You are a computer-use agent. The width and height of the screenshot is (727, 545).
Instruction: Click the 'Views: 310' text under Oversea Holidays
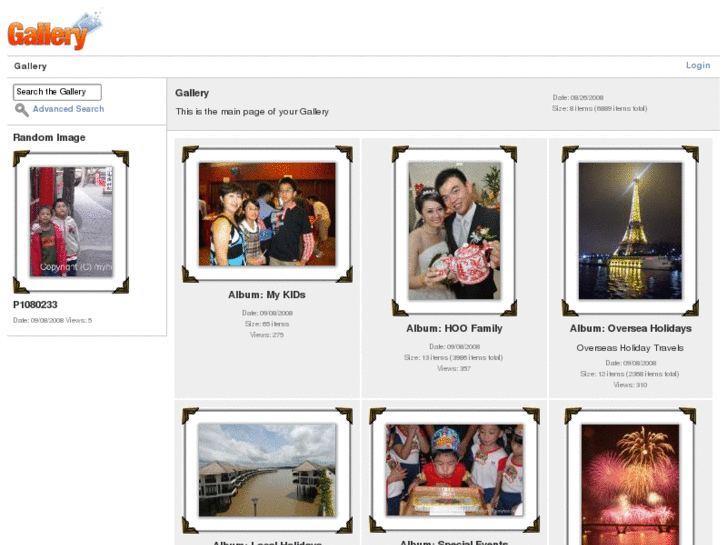pyautogui.click(x=630, y=385)
